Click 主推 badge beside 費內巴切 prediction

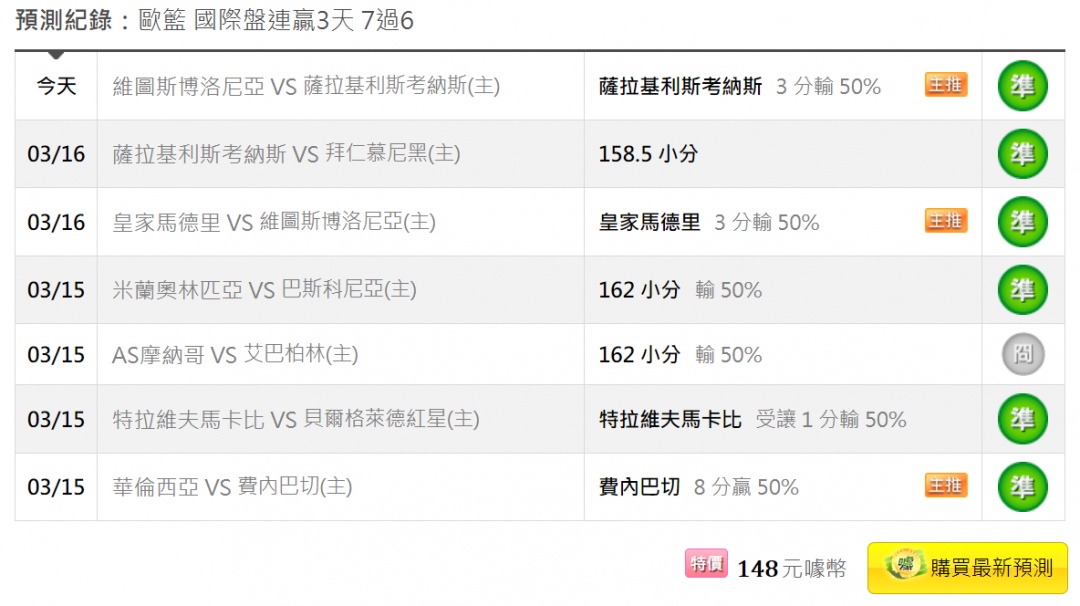(x=946, y=485)
